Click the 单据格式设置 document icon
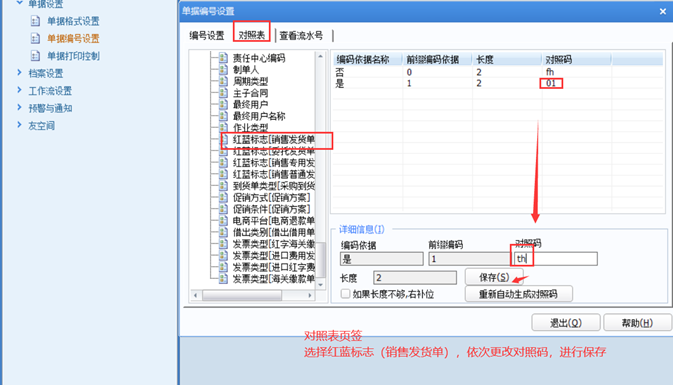Screen dimensions: 673x385 point(36,21)
